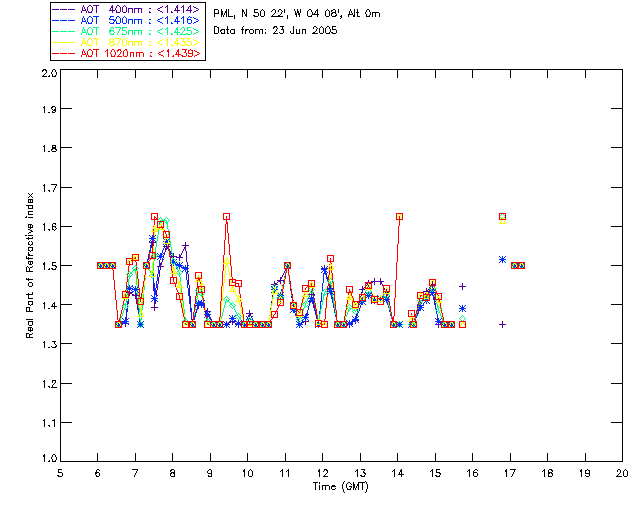This screenshot has height=512, width=640.
Task: Click the x-axis tick label 20
Action: [622, 473]
